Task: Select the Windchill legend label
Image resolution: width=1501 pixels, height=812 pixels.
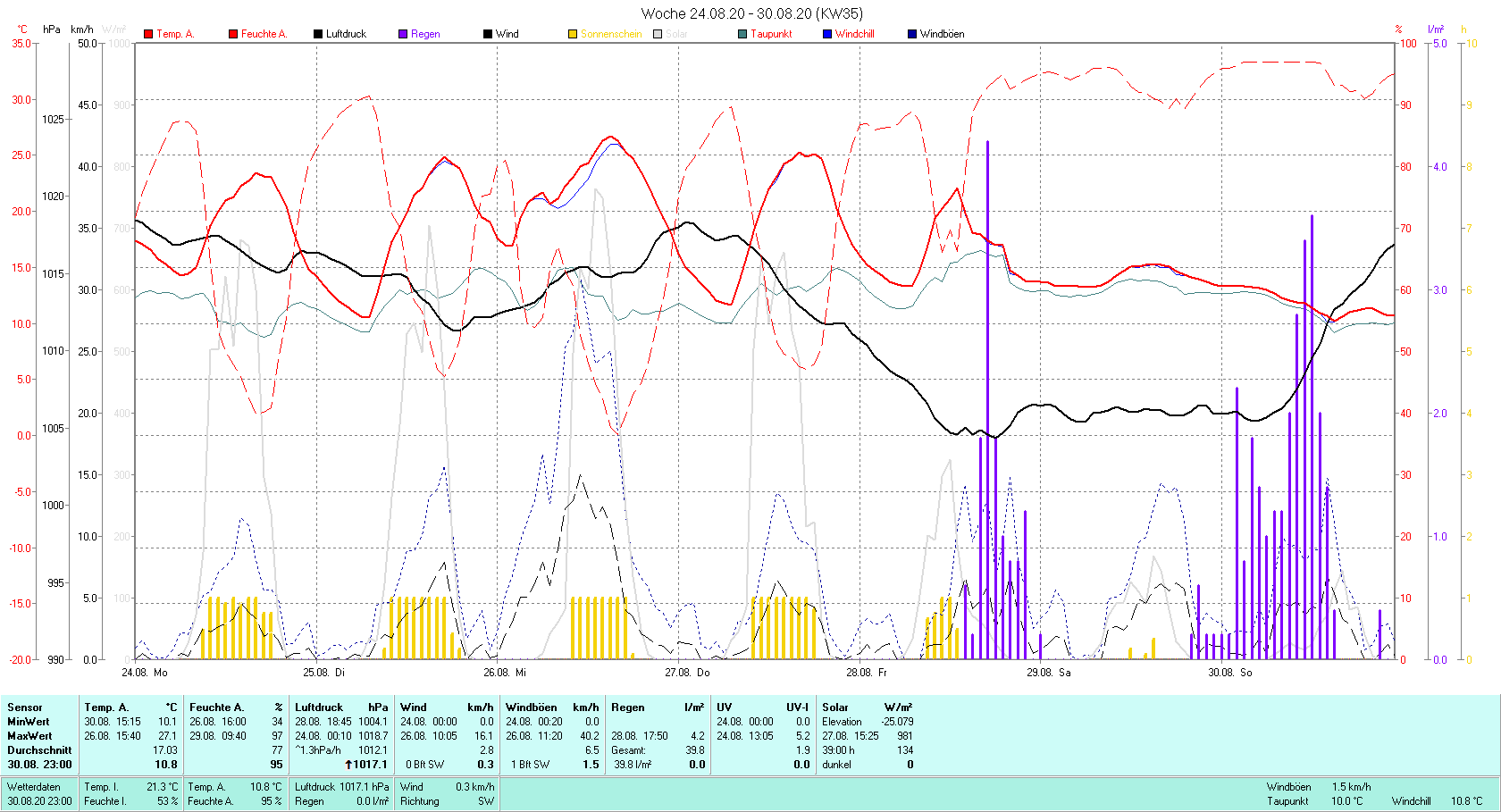Action: [x=855, y=34]
